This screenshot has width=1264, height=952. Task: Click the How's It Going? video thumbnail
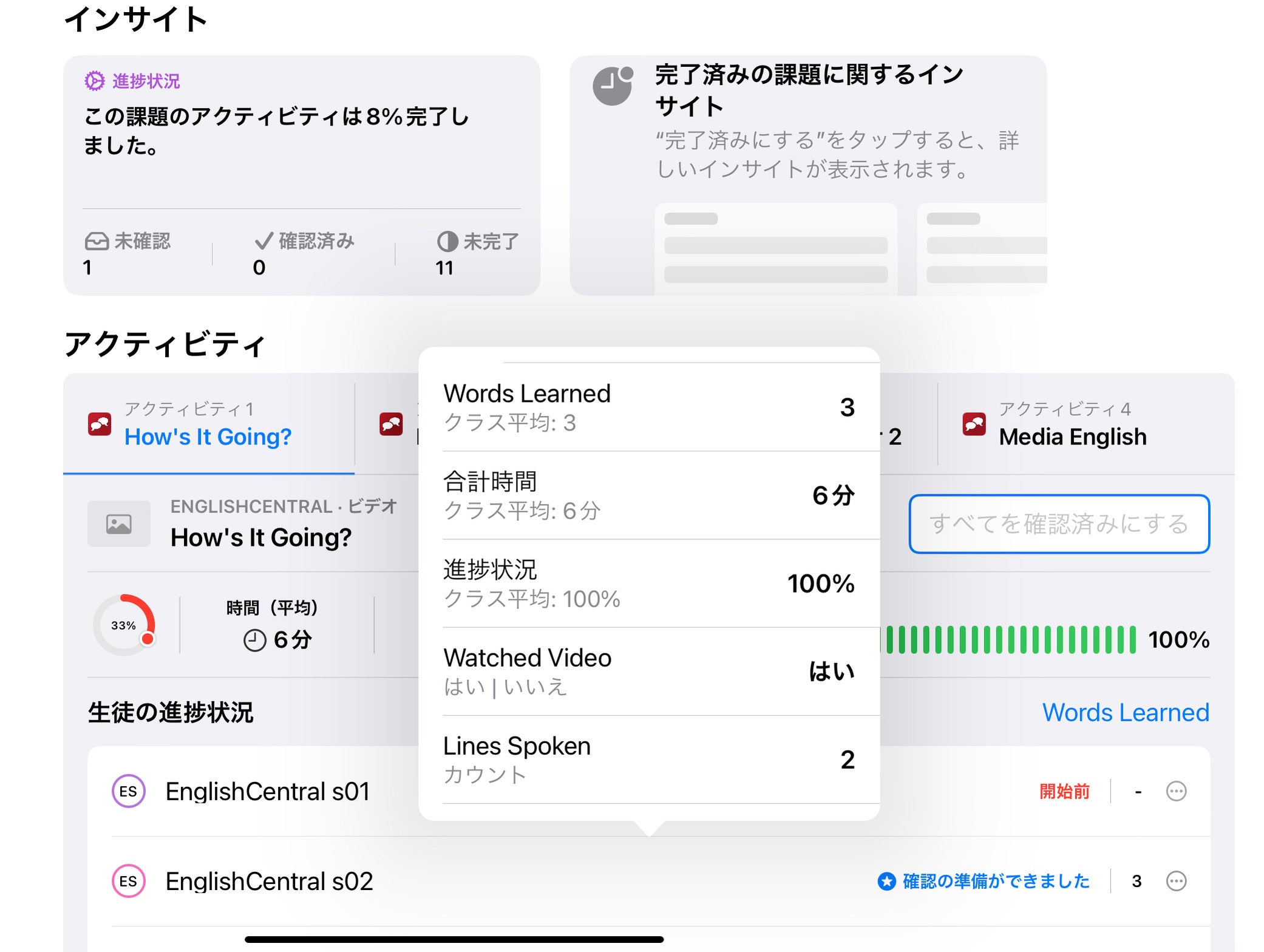(x=119, y=523)
